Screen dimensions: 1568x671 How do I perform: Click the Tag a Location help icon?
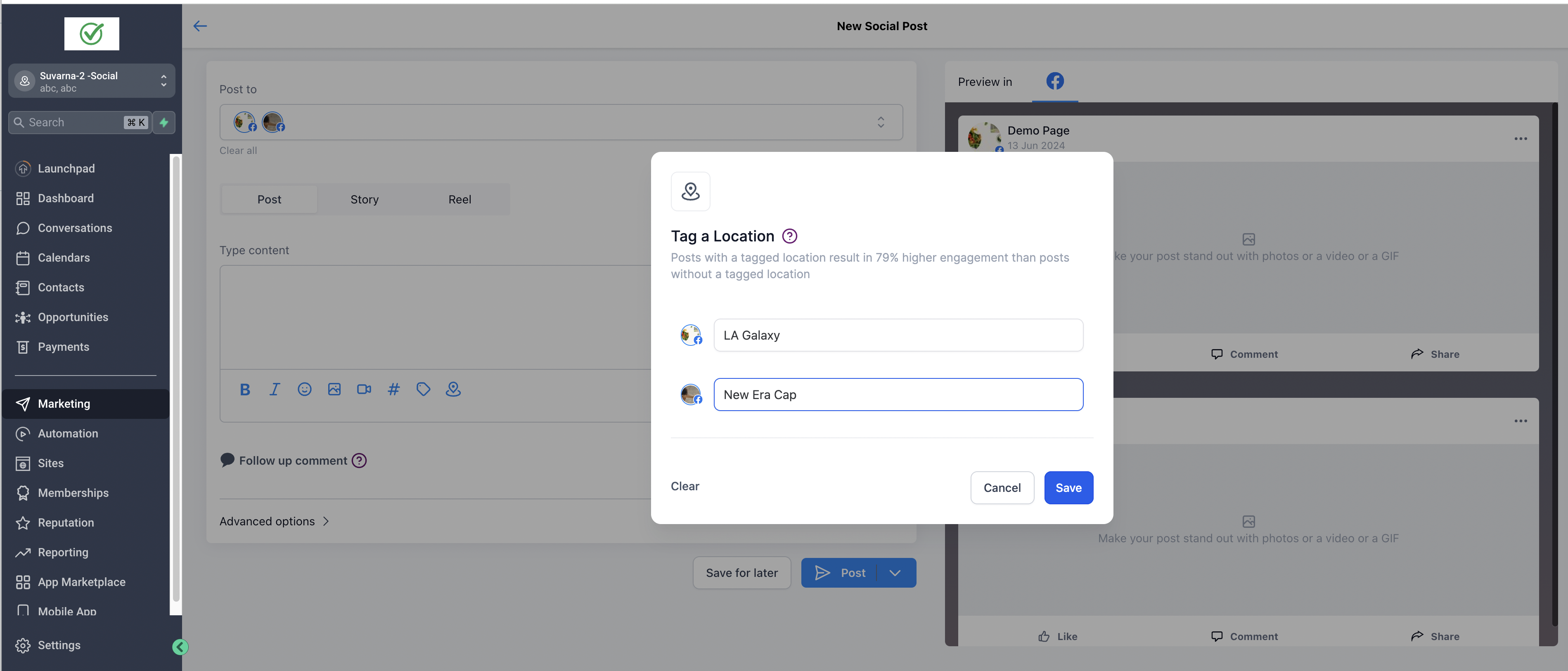coord(789,236)
